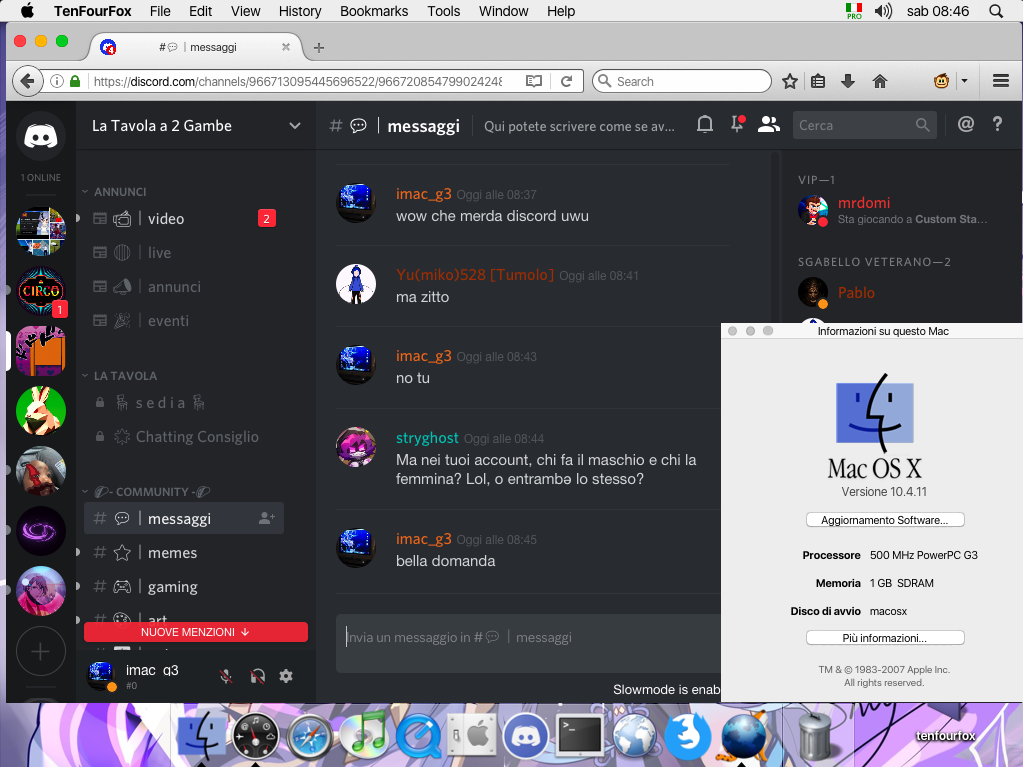Focus the browser Search field
Screen dimensions: 1023x767
(x=682, y=81)
